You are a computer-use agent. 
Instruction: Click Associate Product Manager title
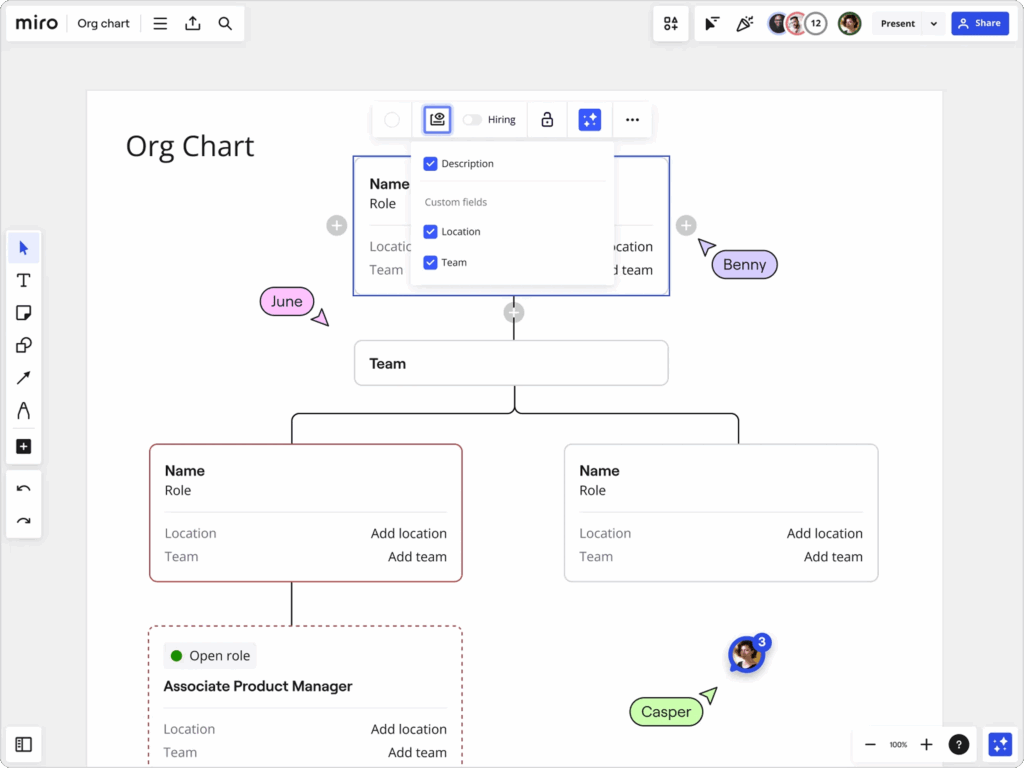tap(258, 686)
